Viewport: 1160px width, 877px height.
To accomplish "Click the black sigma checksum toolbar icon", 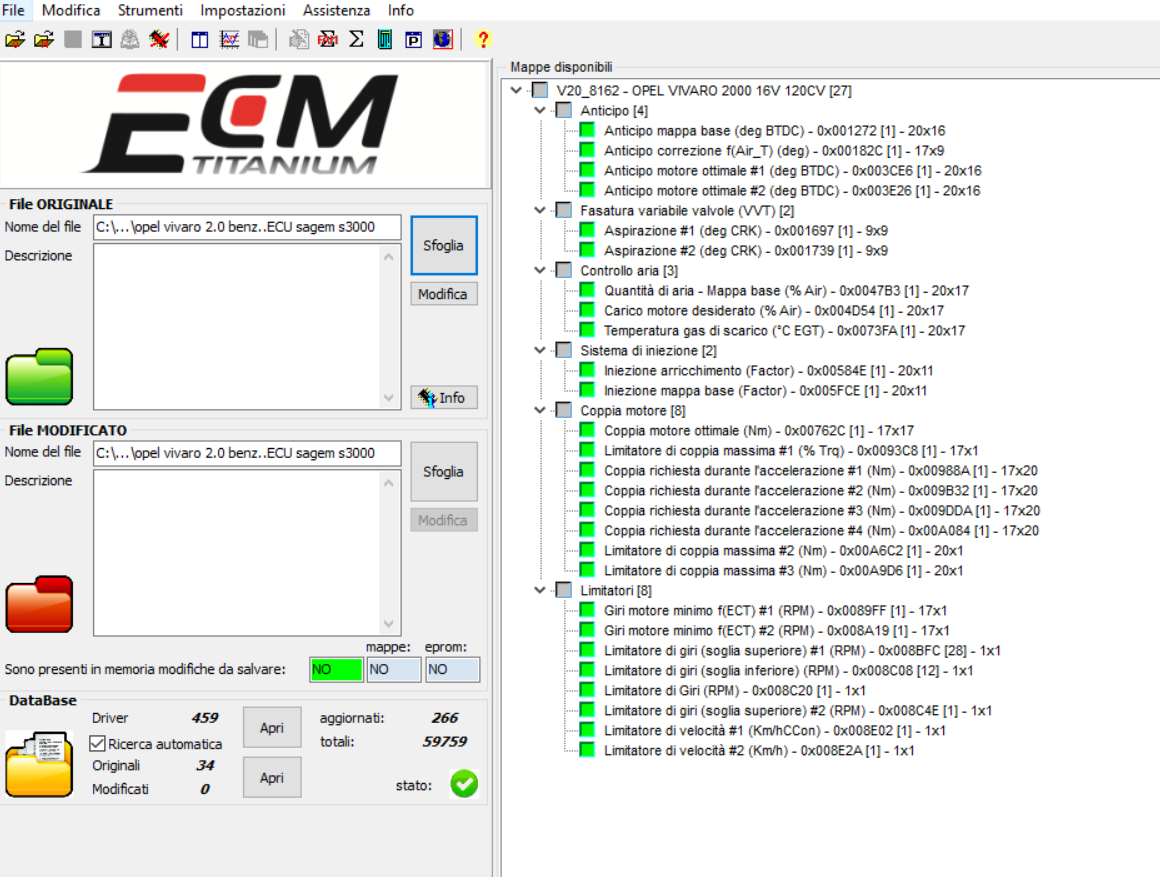I will (356, 39).
